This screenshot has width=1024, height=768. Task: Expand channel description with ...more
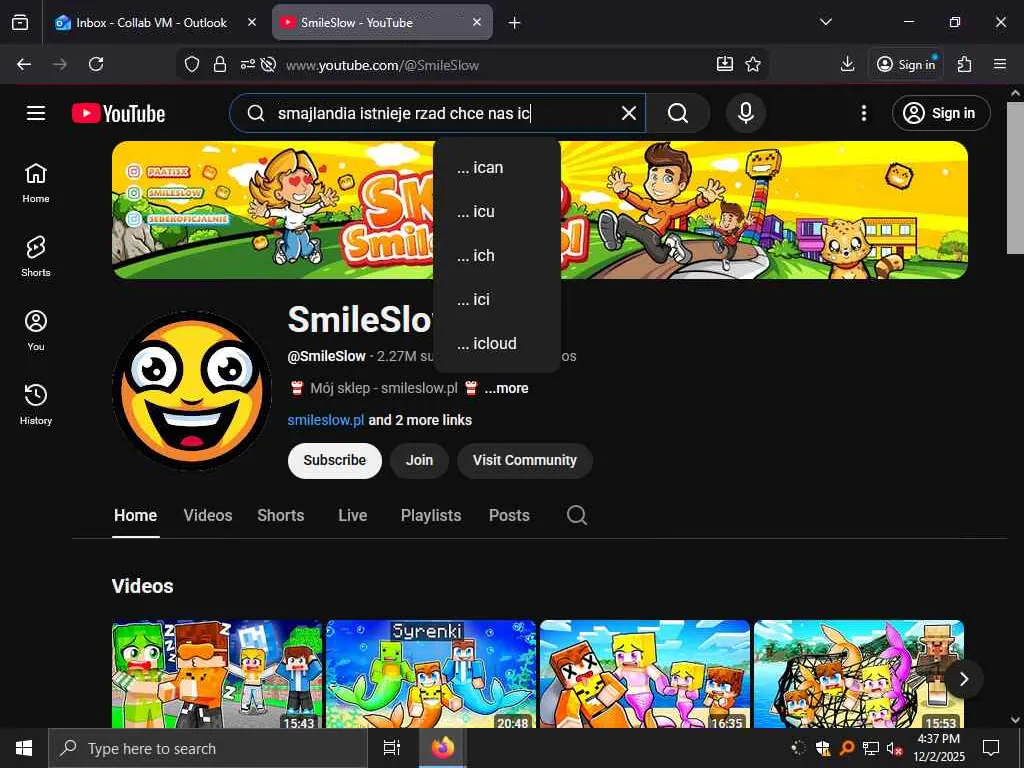point(506,388)
